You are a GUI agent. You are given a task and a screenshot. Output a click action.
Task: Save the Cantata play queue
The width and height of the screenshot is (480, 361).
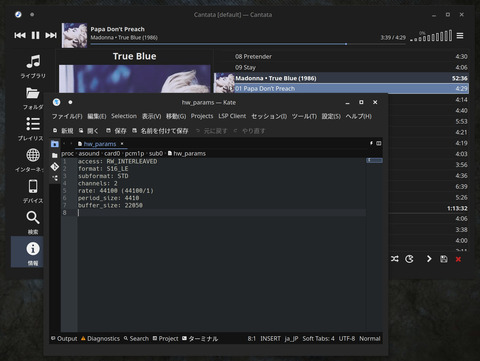click(444, 259)
